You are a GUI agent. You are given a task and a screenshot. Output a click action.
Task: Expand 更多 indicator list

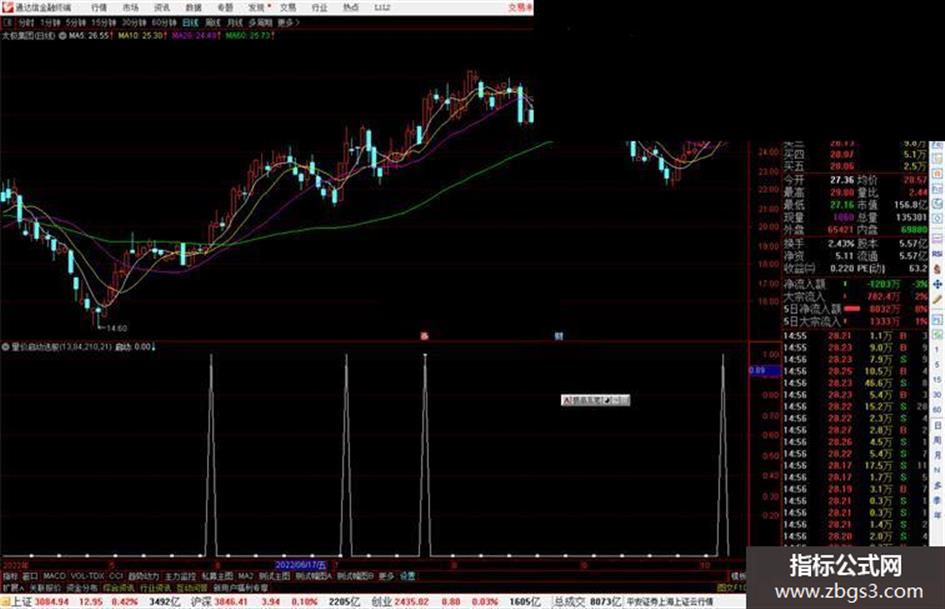tap(386, 576)
